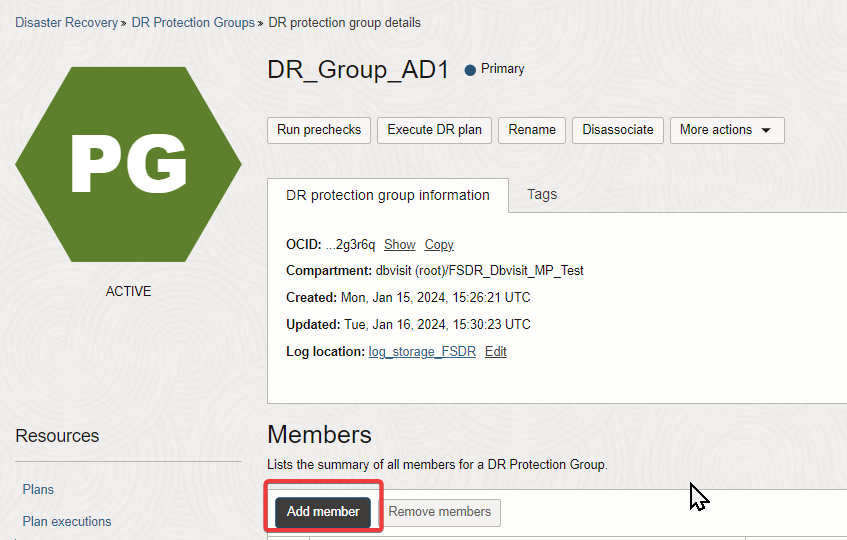Go to DR Protection Groups breadcrumb

tap(193, 23)
